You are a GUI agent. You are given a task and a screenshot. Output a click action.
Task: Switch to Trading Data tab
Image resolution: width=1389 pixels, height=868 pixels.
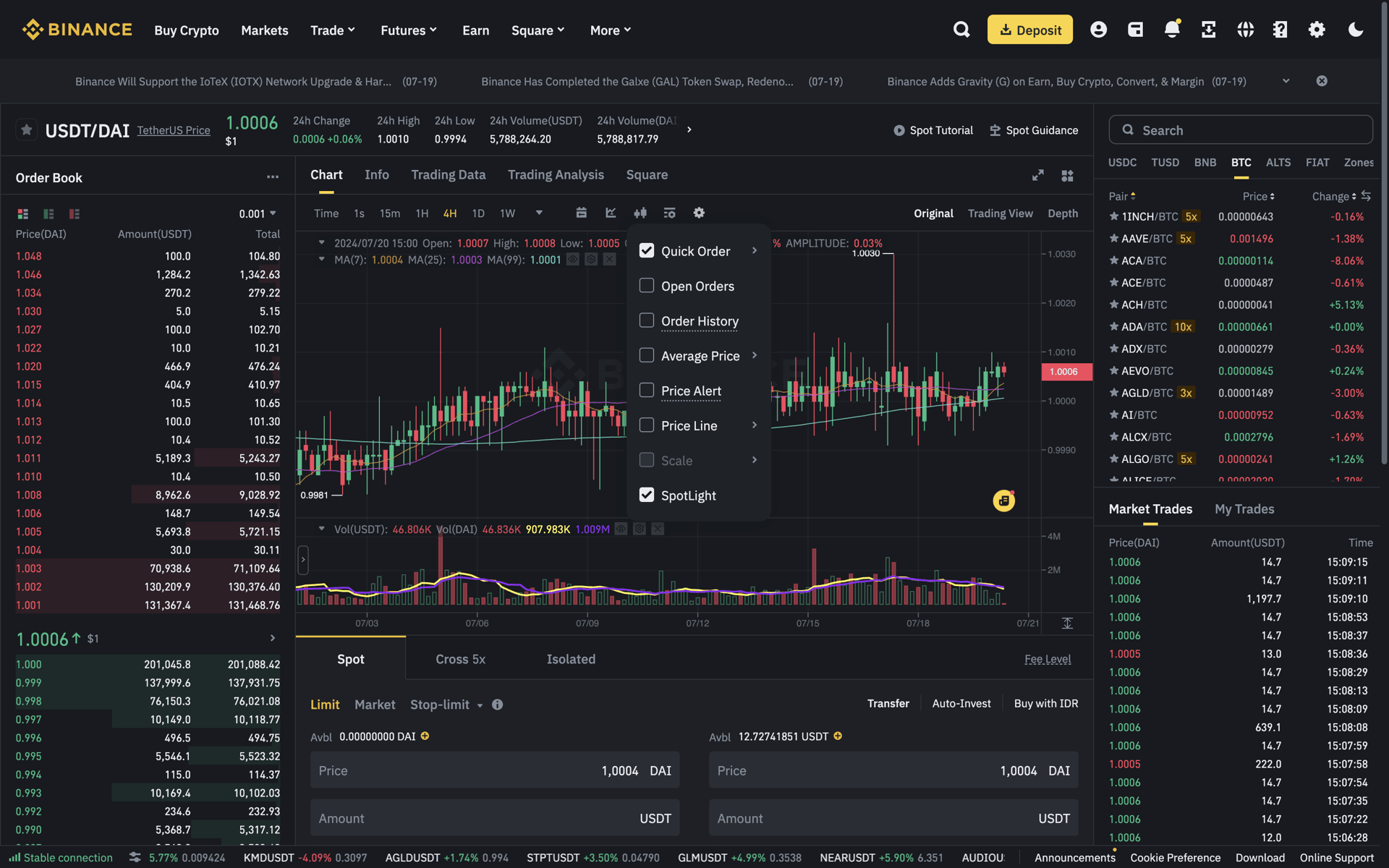click(x=448, y=174)
